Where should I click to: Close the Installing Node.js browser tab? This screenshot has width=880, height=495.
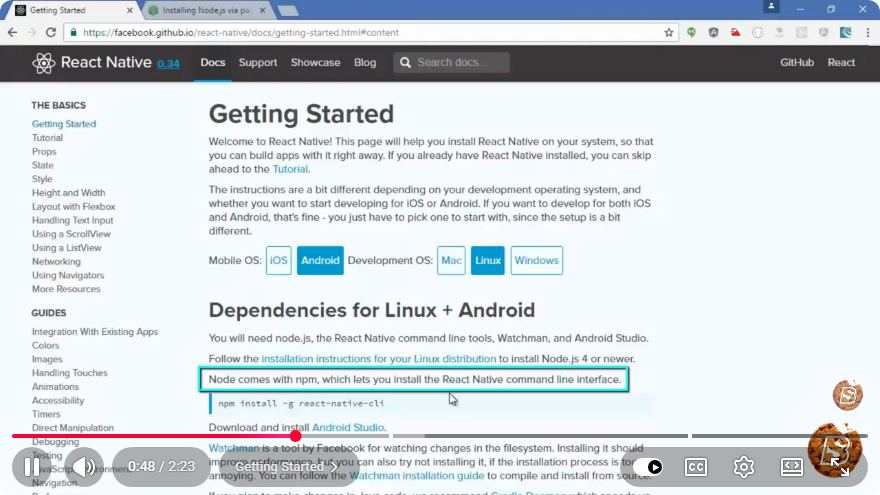(x=262, y=10)
